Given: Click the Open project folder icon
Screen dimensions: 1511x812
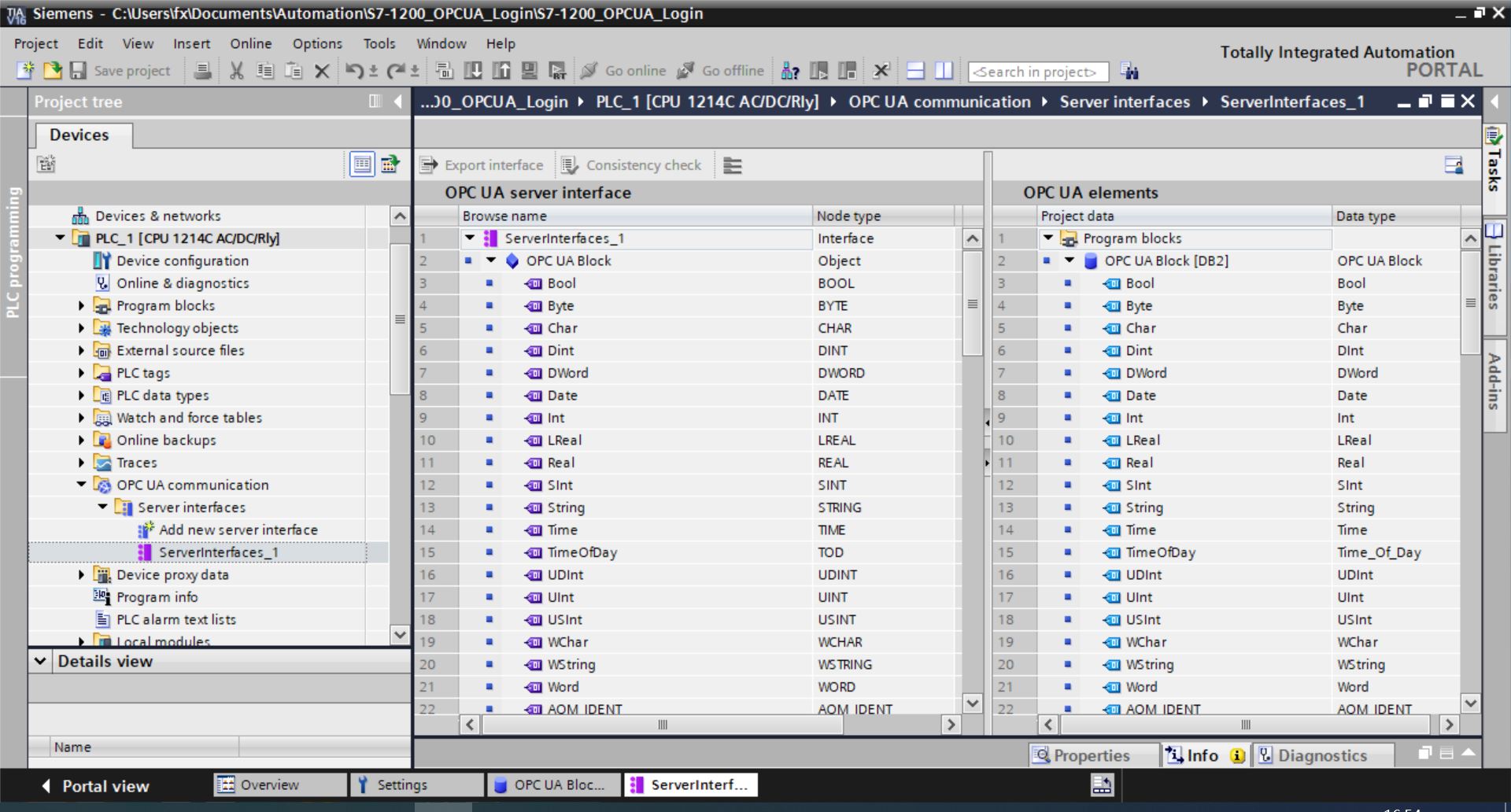Looking at the screenshot, I should [x=52, y=71].
